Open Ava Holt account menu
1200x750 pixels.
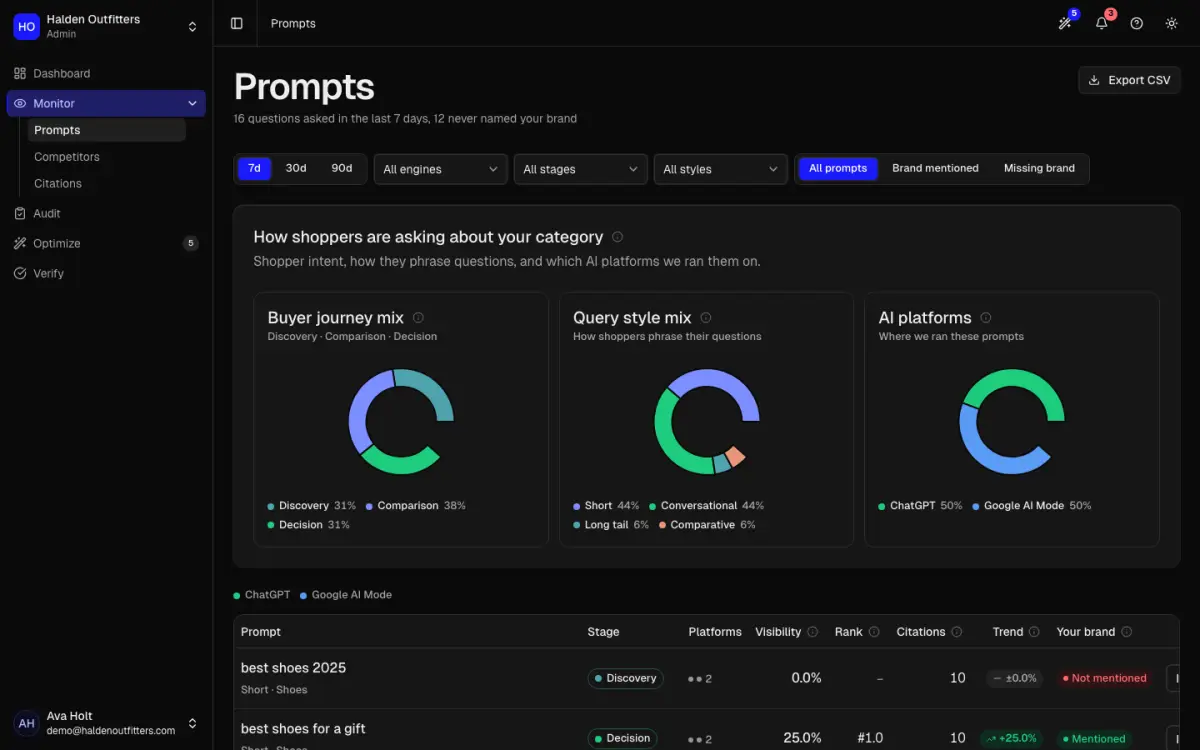tap(106, 723)
